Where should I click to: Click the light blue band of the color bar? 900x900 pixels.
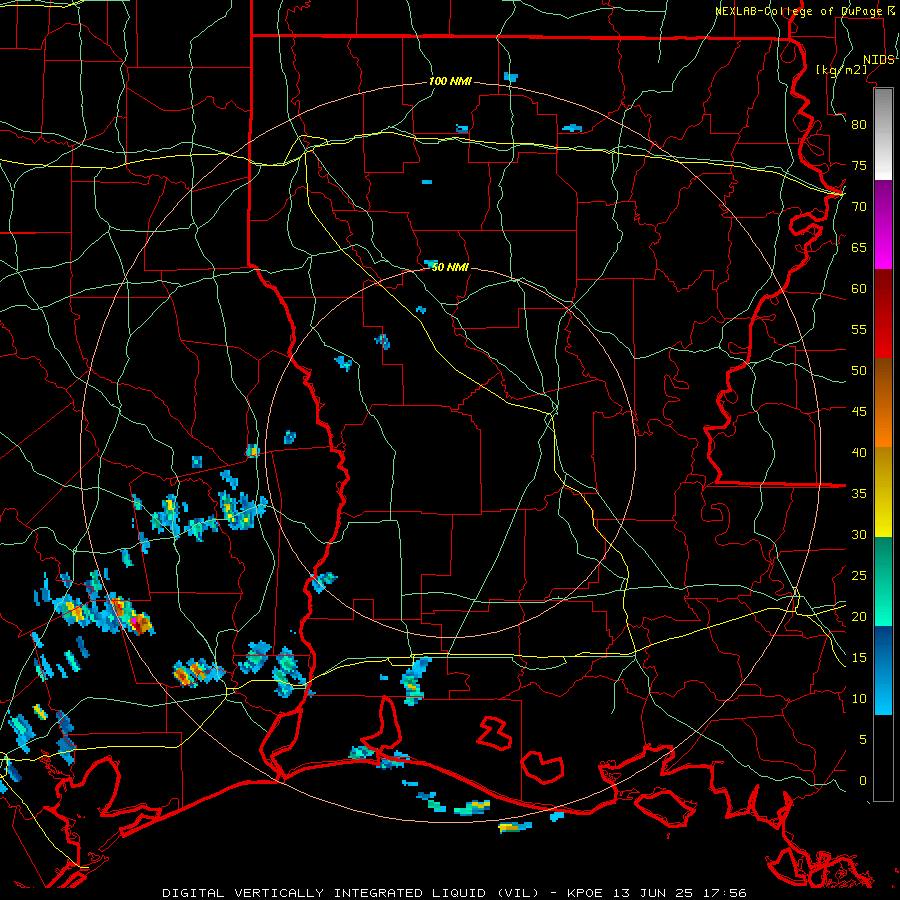[883, 670]
